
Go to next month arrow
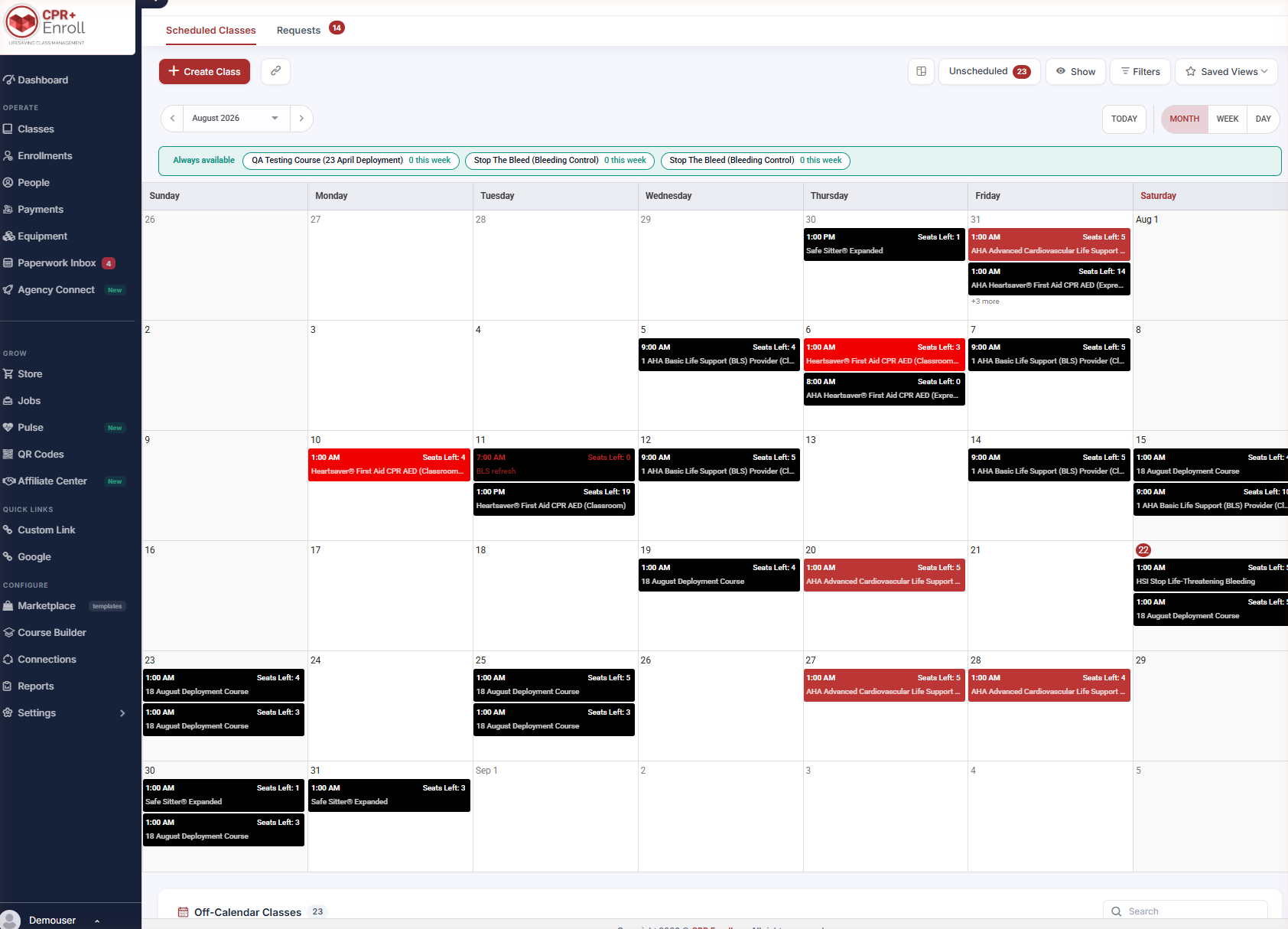[x=301, y=118]
